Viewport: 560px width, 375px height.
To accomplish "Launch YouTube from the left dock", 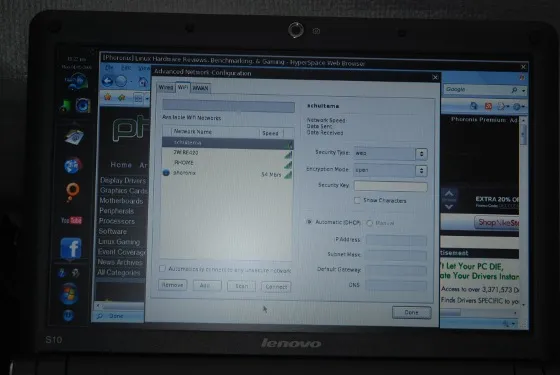I will click(x=71, y=220).
